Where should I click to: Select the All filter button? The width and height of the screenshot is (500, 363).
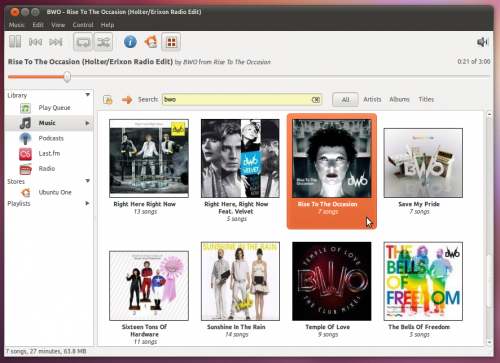point(345,99)
